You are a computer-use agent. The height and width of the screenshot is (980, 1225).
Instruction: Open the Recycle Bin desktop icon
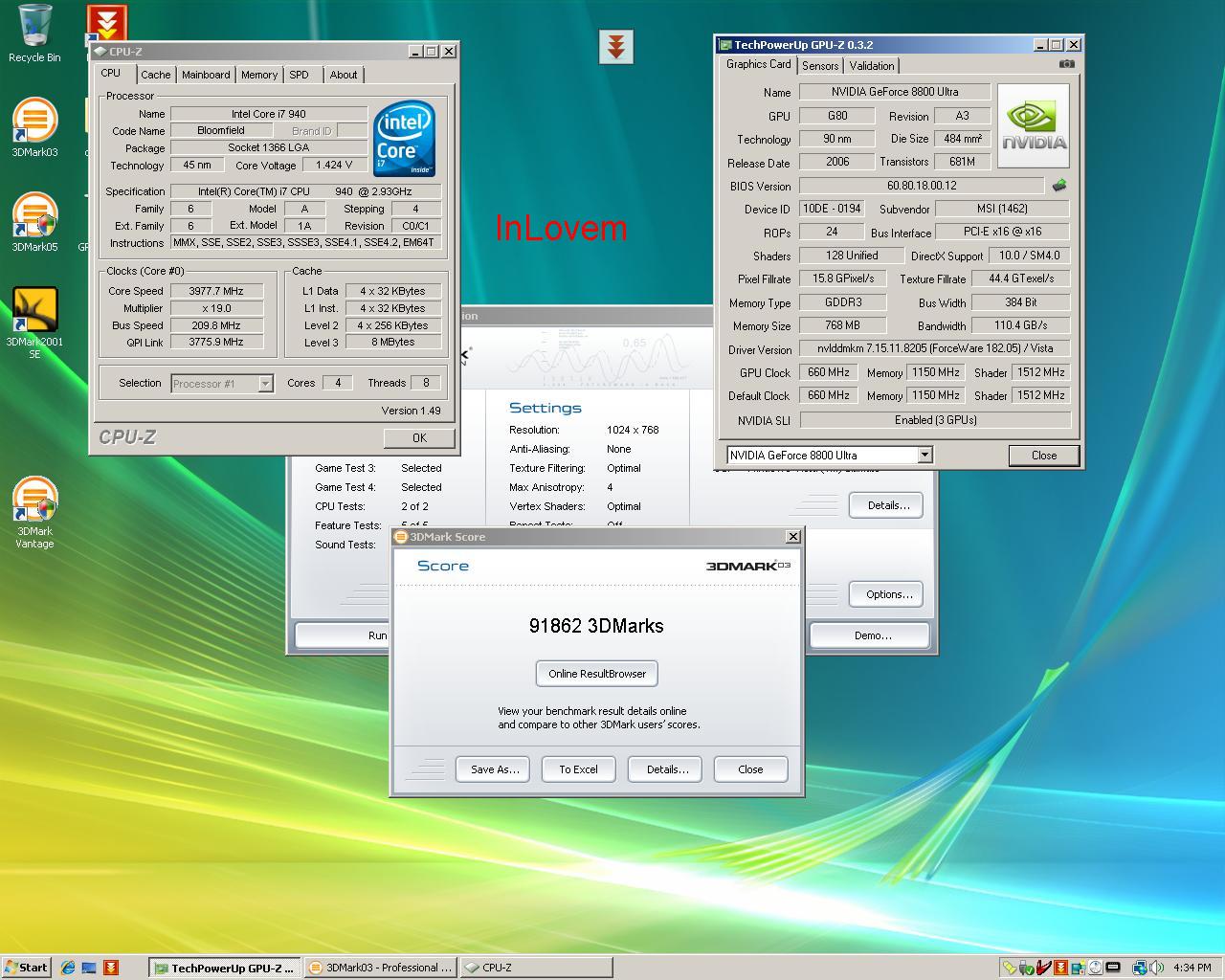tap(34, 33)
